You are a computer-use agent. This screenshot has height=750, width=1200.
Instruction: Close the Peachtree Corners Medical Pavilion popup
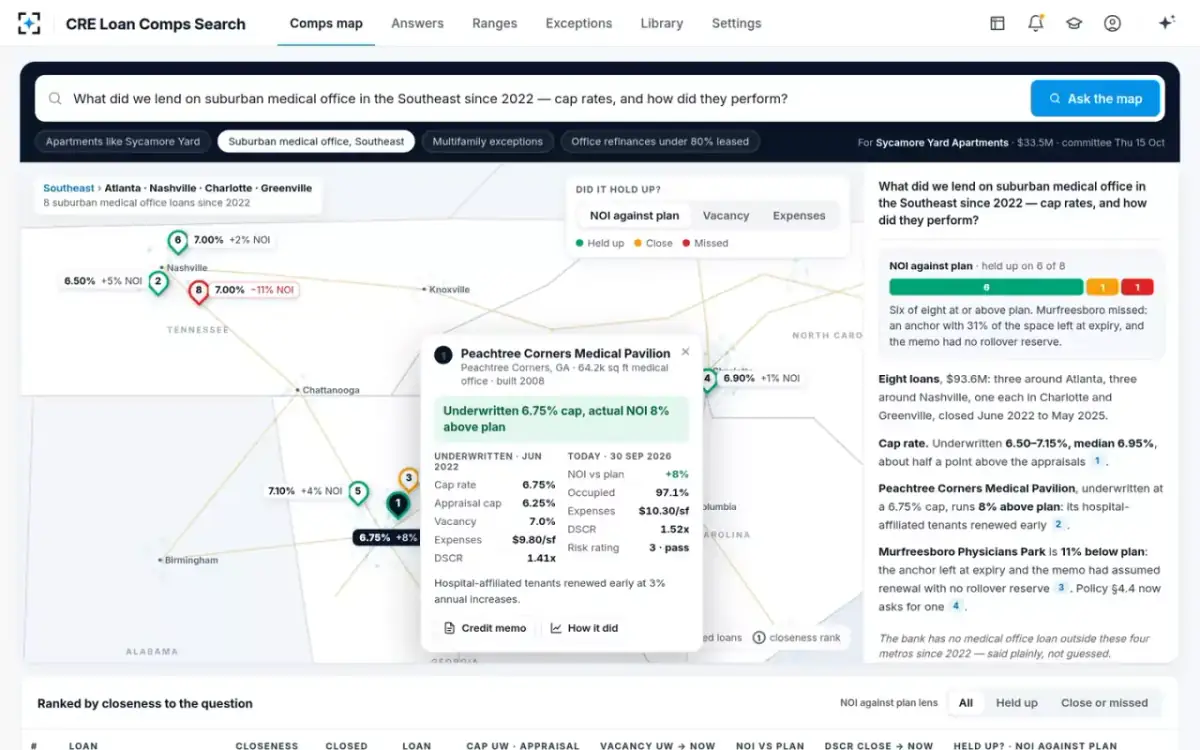[x=685, y=352]
